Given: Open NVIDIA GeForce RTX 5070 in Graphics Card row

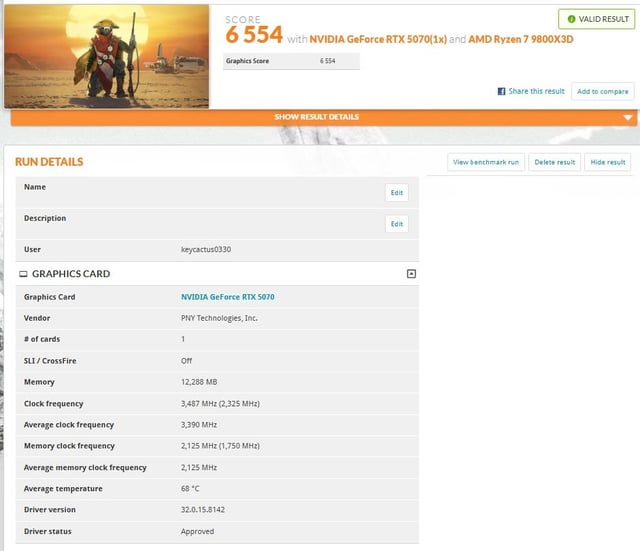Looking at the screenshot, I should click(x=227, y=297).
